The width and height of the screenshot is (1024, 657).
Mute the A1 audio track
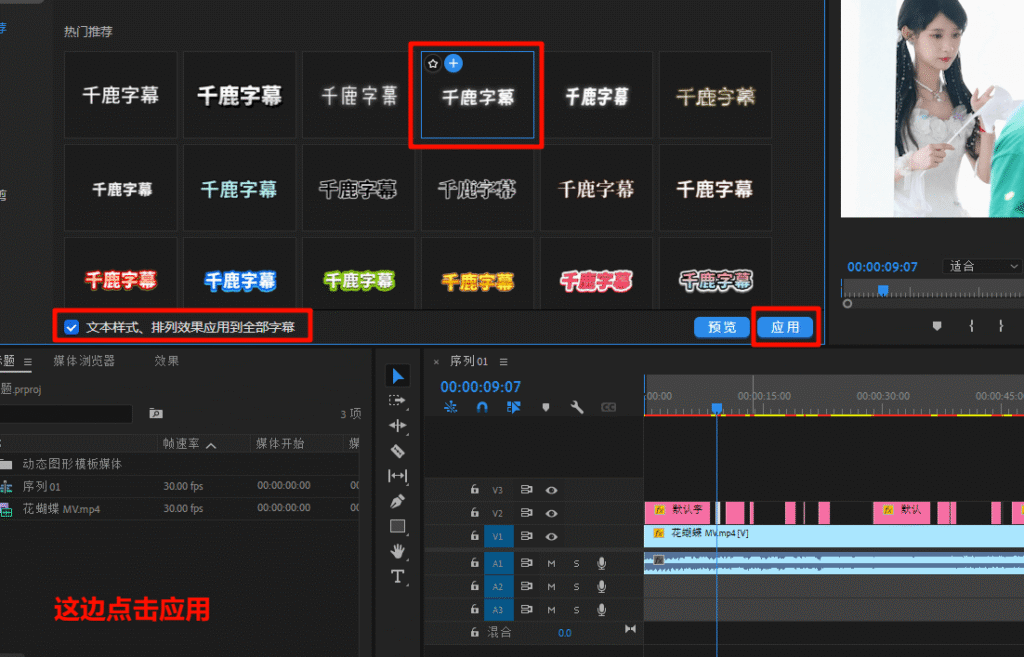tap(551, 563)
